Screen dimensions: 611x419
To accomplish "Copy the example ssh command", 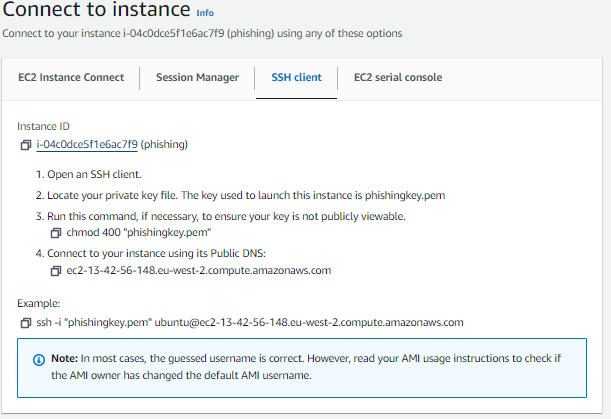I will click(x=25, y=323).
